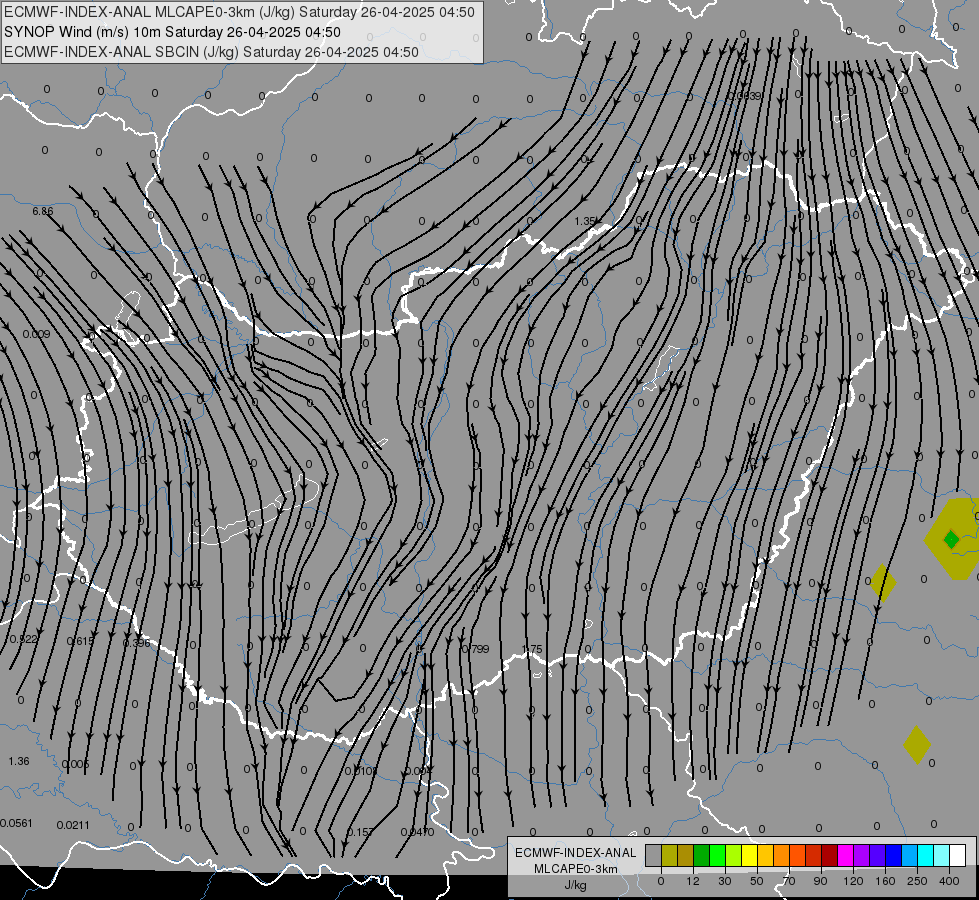The height and width of the screenshot is (900, 979).
Task: Click the 0.799 map value
Action: pos(476,649)
